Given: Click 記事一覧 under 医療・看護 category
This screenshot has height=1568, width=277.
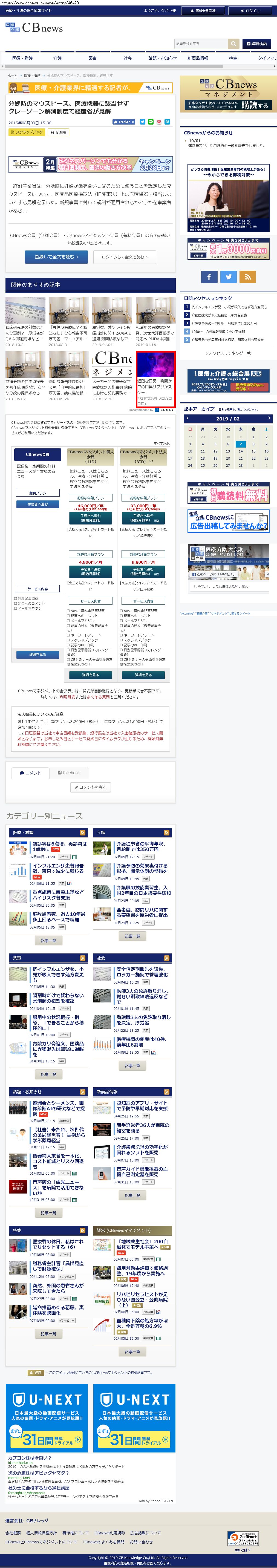Looking at the screenshot, I should (48, 940).
